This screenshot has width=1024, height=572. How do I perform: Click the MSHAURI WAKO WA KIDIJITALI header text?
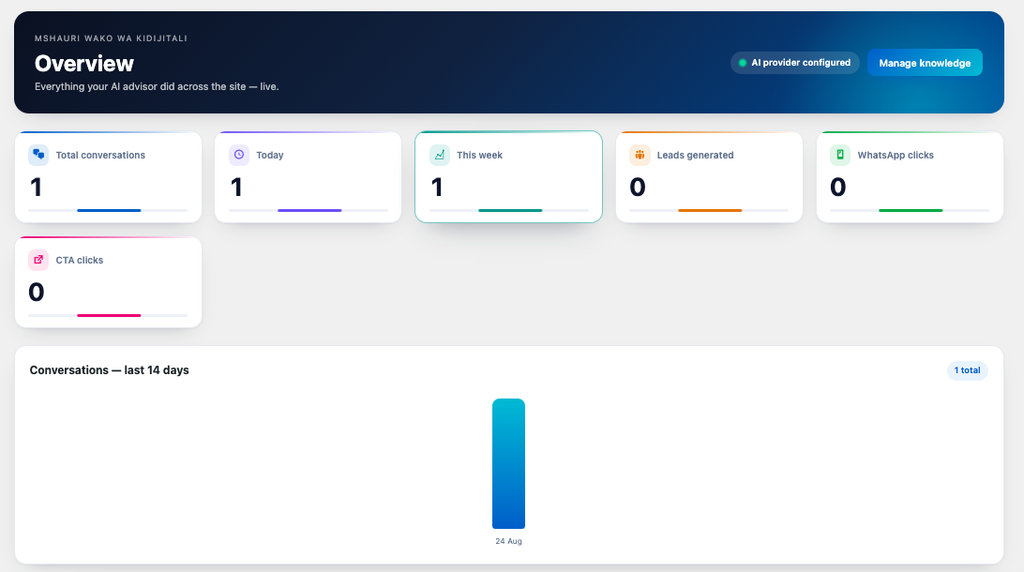click(111, 39)
